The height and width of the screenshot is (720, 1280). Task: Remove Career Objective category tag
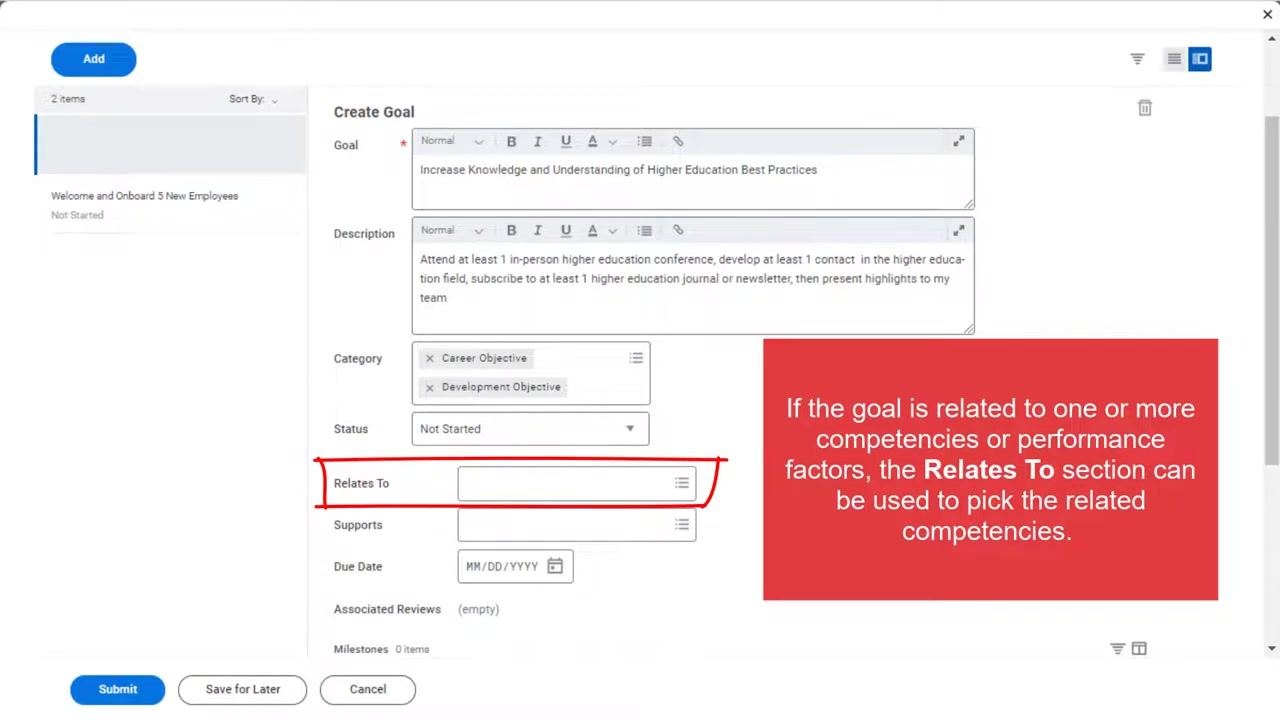(x=430, y=358)
